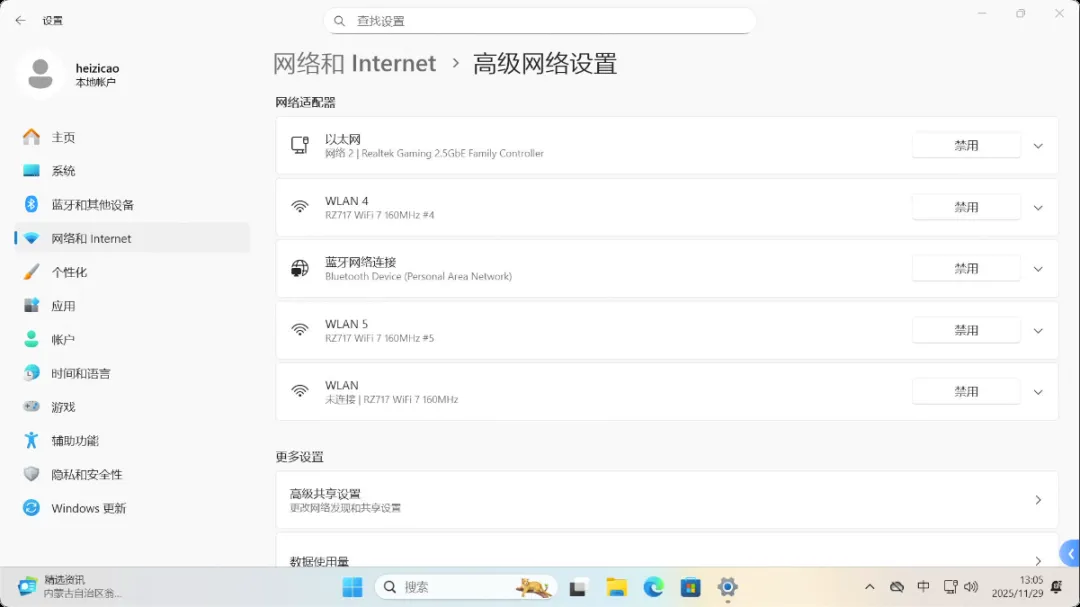This screenshot has height=607, width=1080.
Task: Disable the 以太网 Ethernet adapter
Action: (966, 145)
